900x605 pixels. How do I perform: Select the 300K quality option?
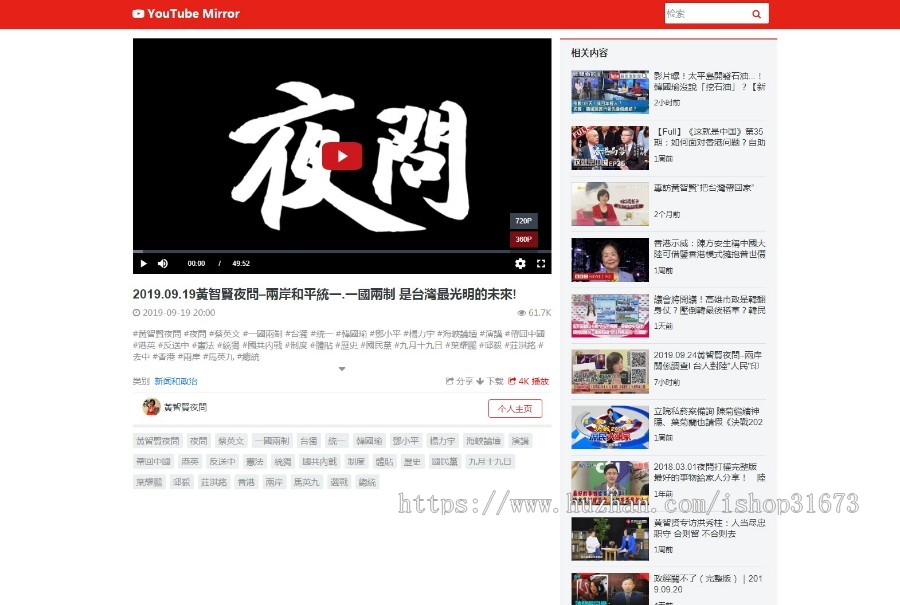pos(523,240)
